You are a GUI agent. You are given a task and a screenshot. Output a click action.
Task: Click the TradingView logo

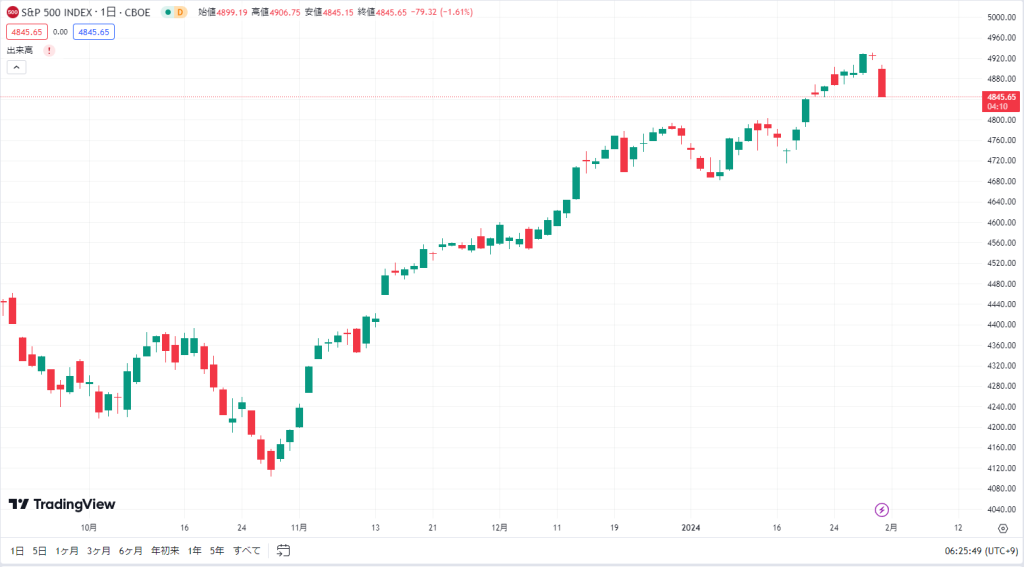tap(62, 504)
